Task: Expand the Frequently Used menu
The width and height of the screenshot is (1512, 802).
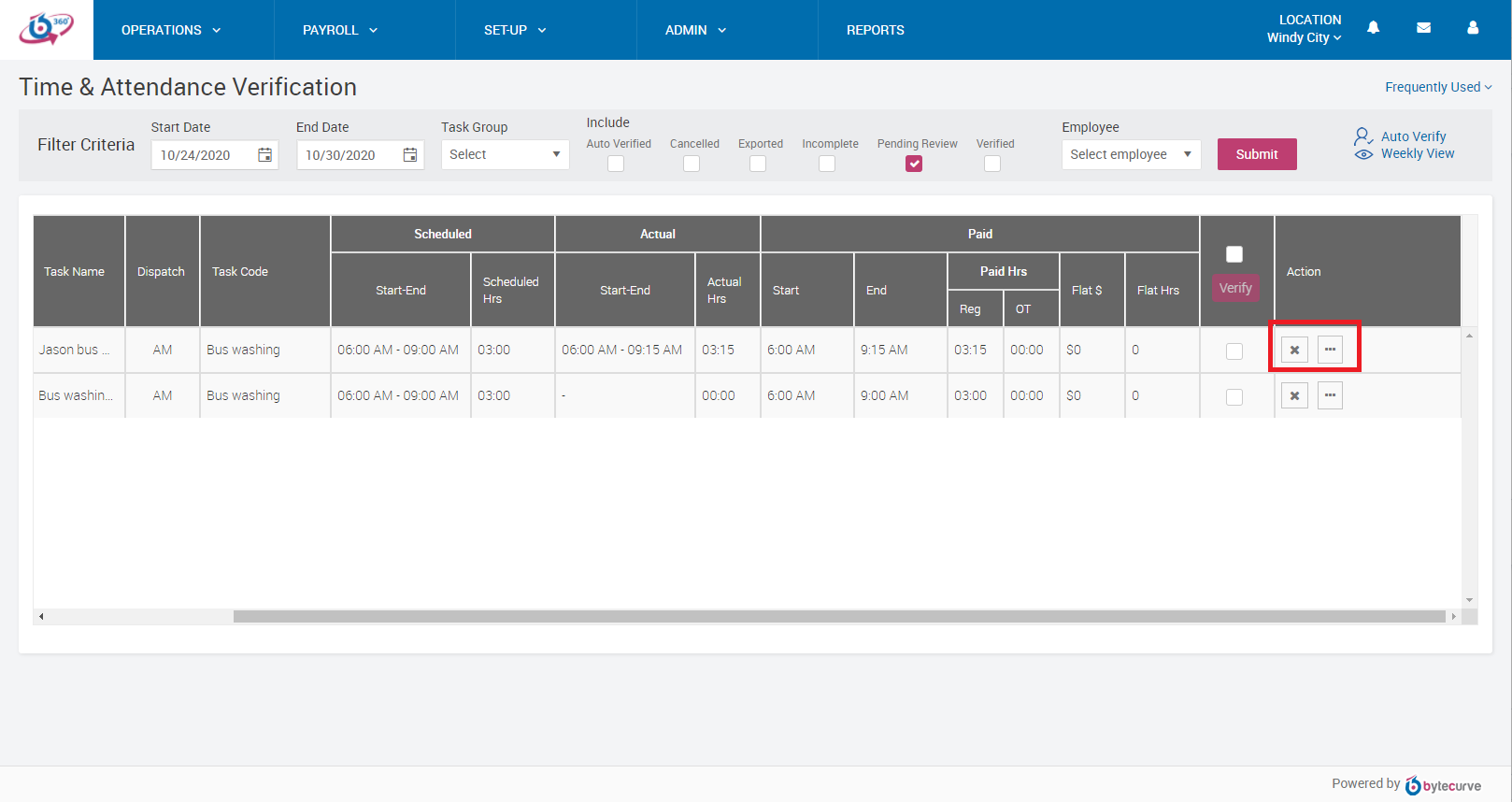Action: pos(1438,87)
